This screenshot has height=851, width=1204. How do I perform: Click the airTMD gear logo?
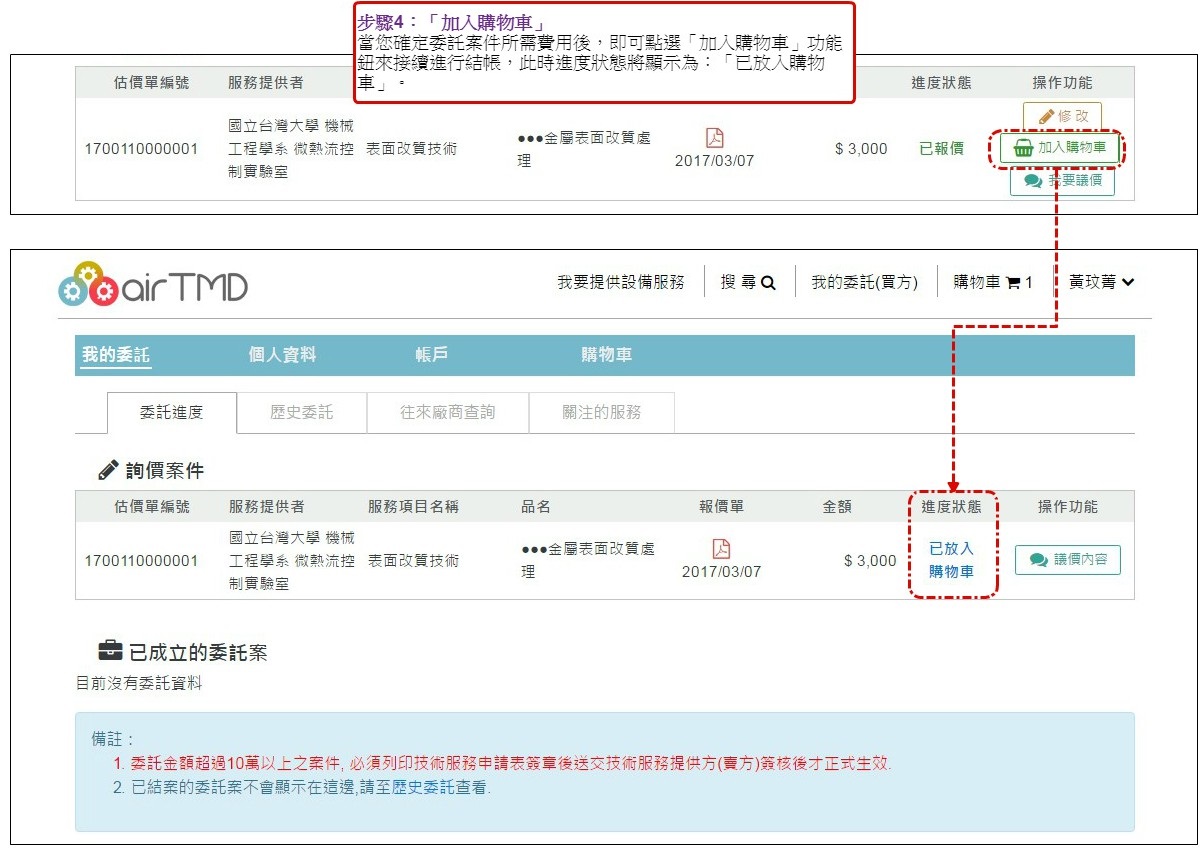tap(88, 284)
